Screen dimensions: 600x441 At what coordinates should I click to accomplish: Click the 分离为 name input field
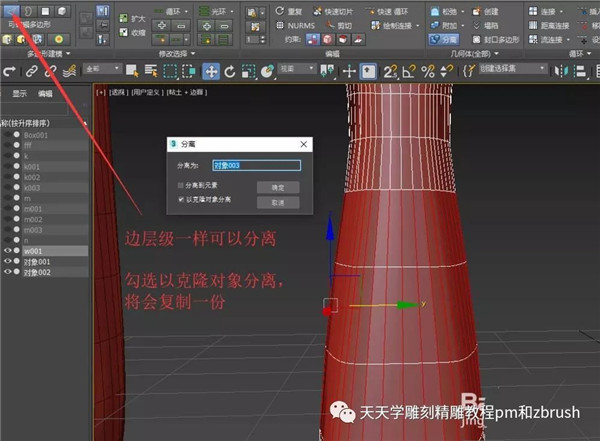coord(256,165)
